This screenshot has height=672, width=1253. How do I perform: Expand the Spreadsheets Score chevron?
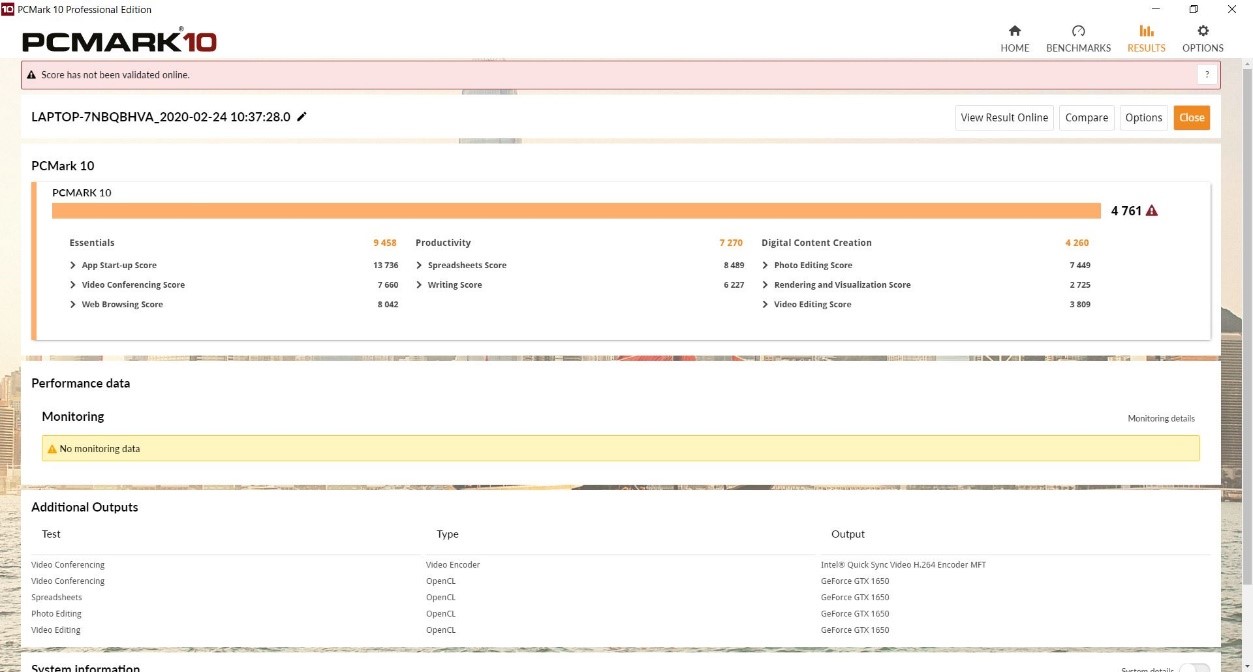(x=419, y=265)
